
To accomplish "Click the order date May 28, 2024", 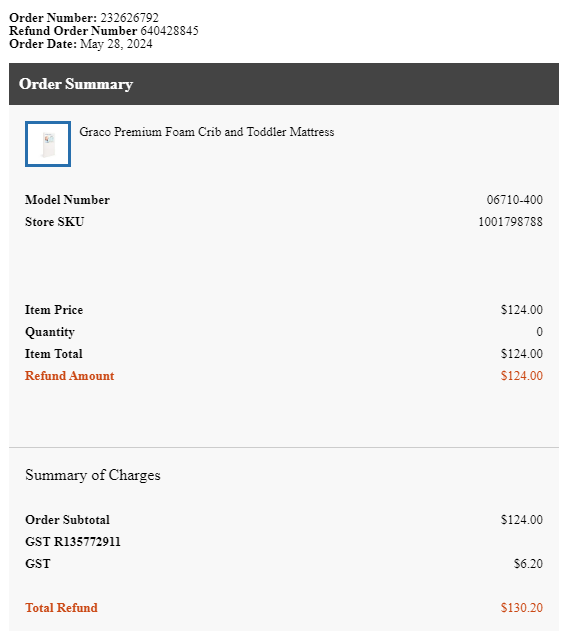I will coord(116,44).
